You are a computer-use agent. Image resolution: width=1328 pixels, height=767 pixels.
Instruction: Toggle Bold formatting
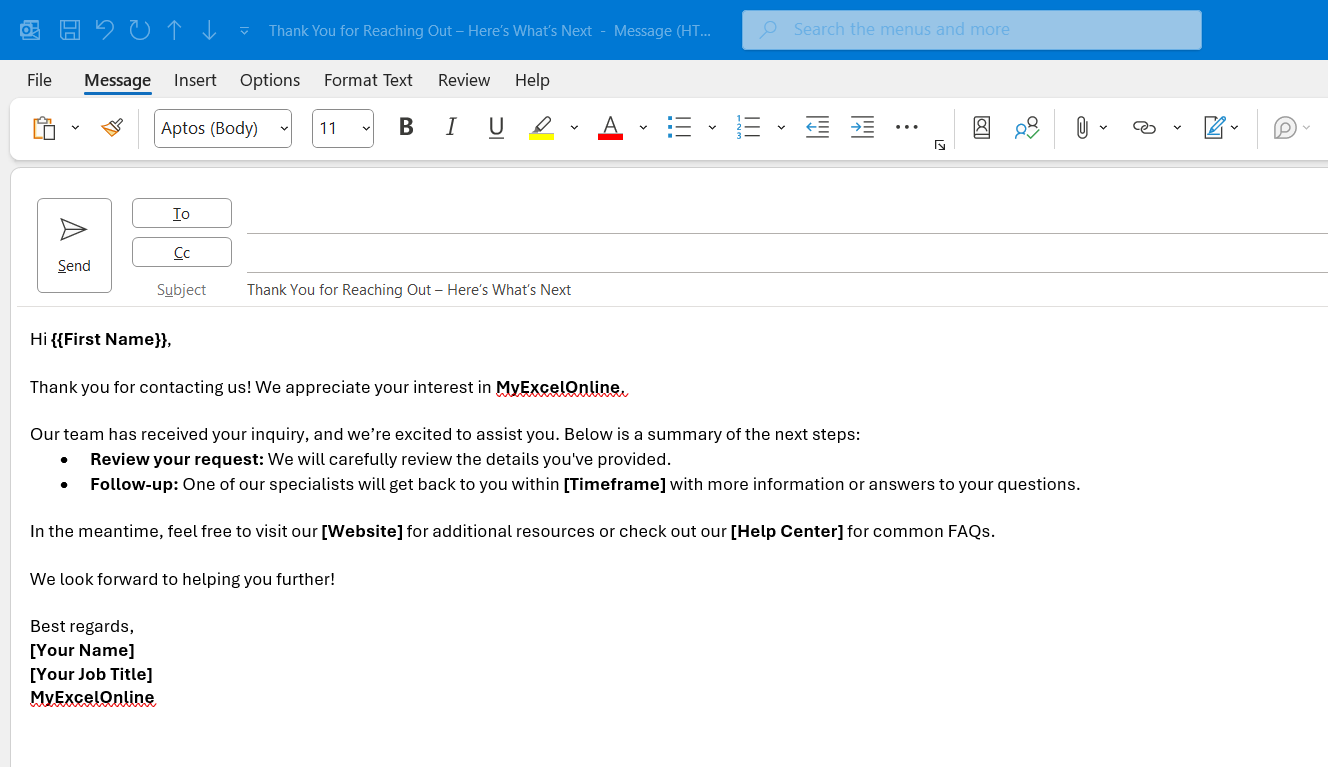pos(406,127)
